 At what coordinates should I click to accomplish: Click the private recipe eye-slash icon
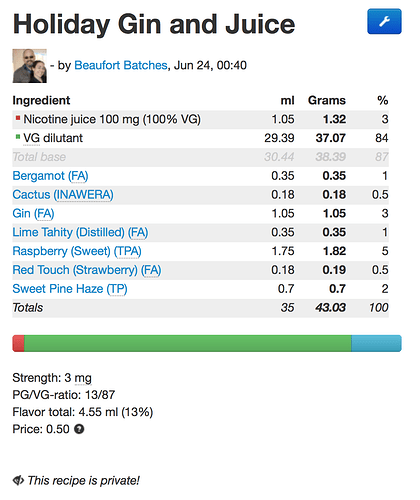pyautogui.click(x=18, y=480)
